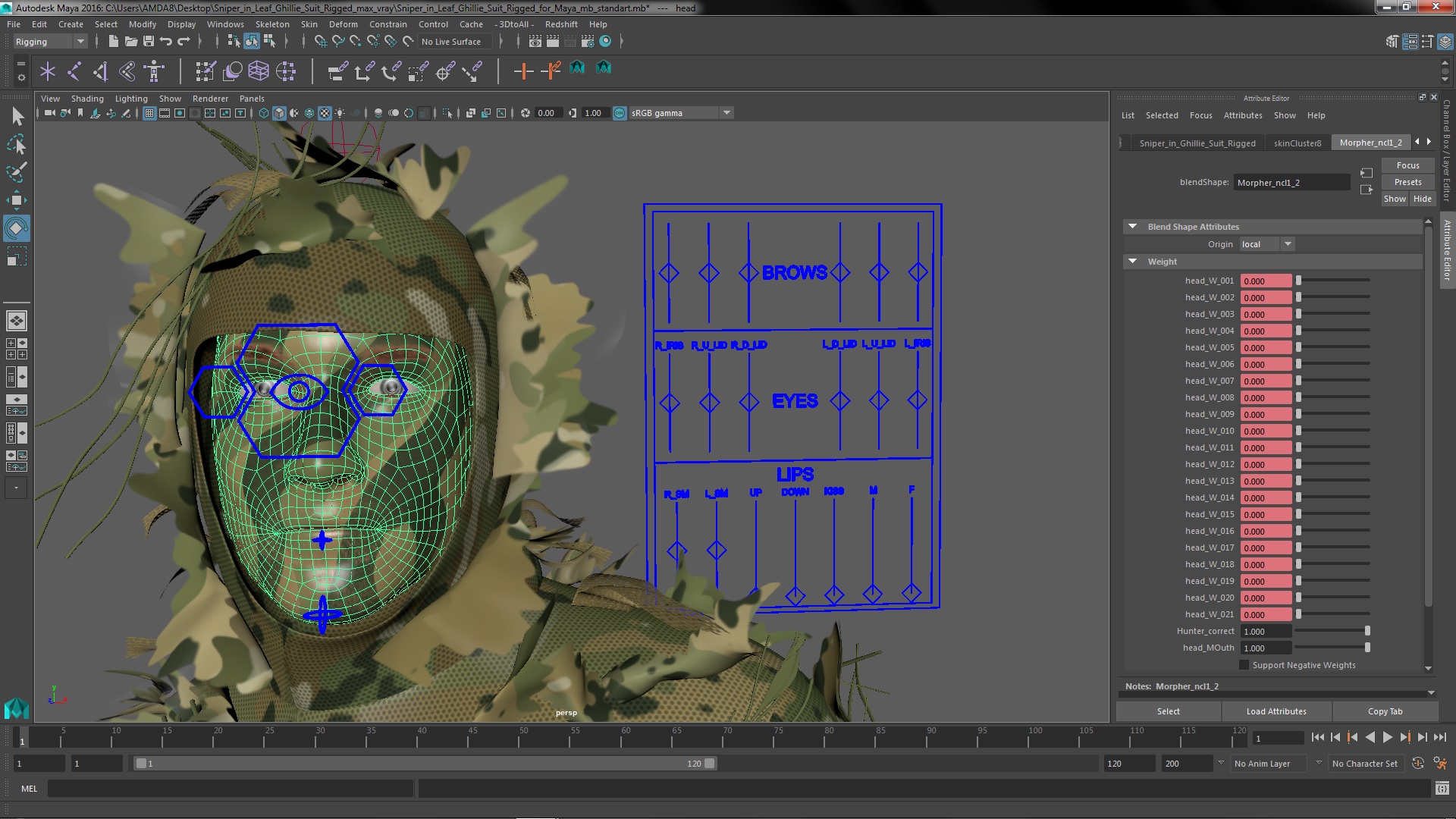Activate the Select tool arrow in the Tool Box

17,116
